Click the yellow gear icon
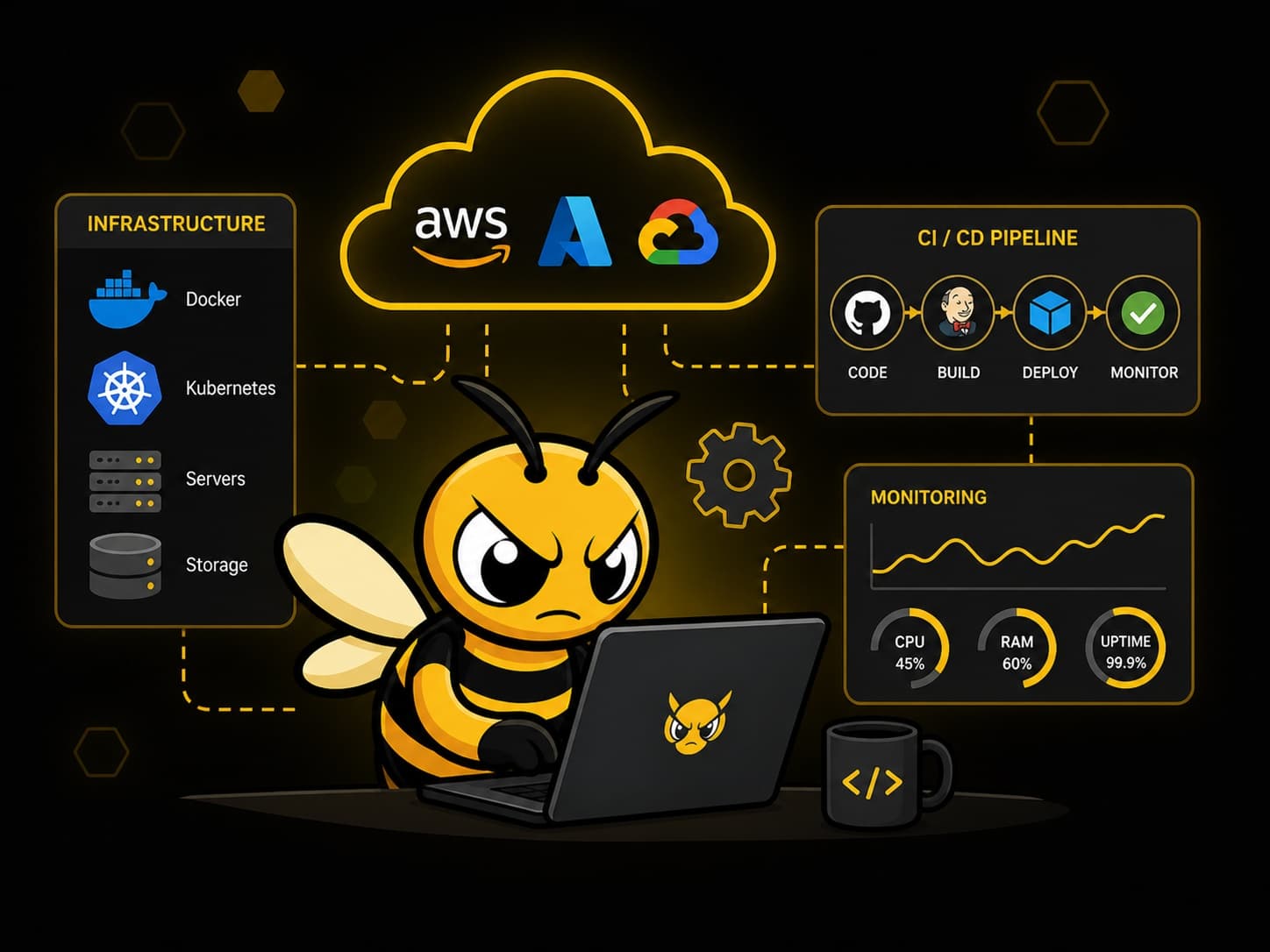The image size is (1270, 952). pyautogui.click(x=738, y=475)
